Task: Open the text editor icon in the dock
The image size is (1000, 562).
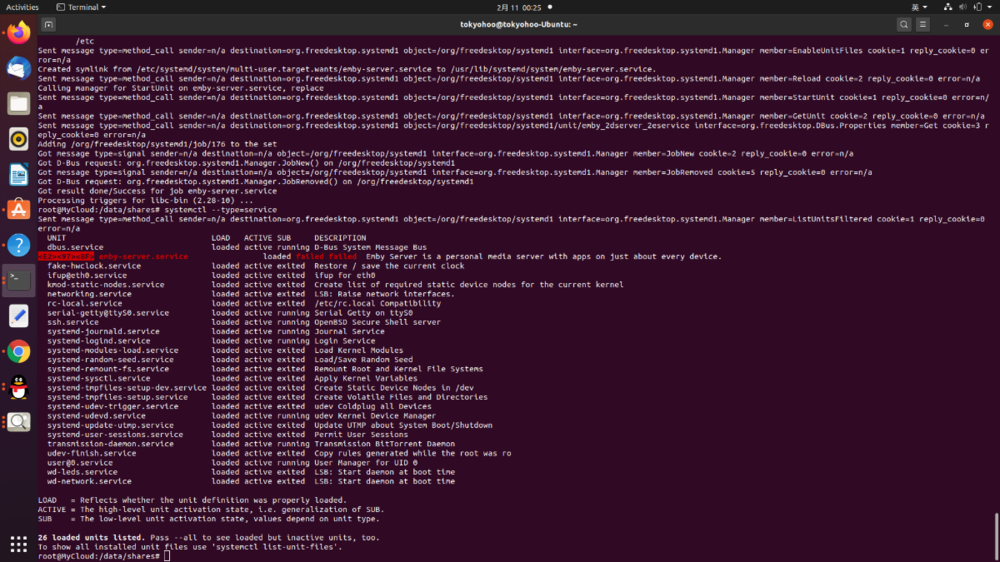Action: coord(18,316)
